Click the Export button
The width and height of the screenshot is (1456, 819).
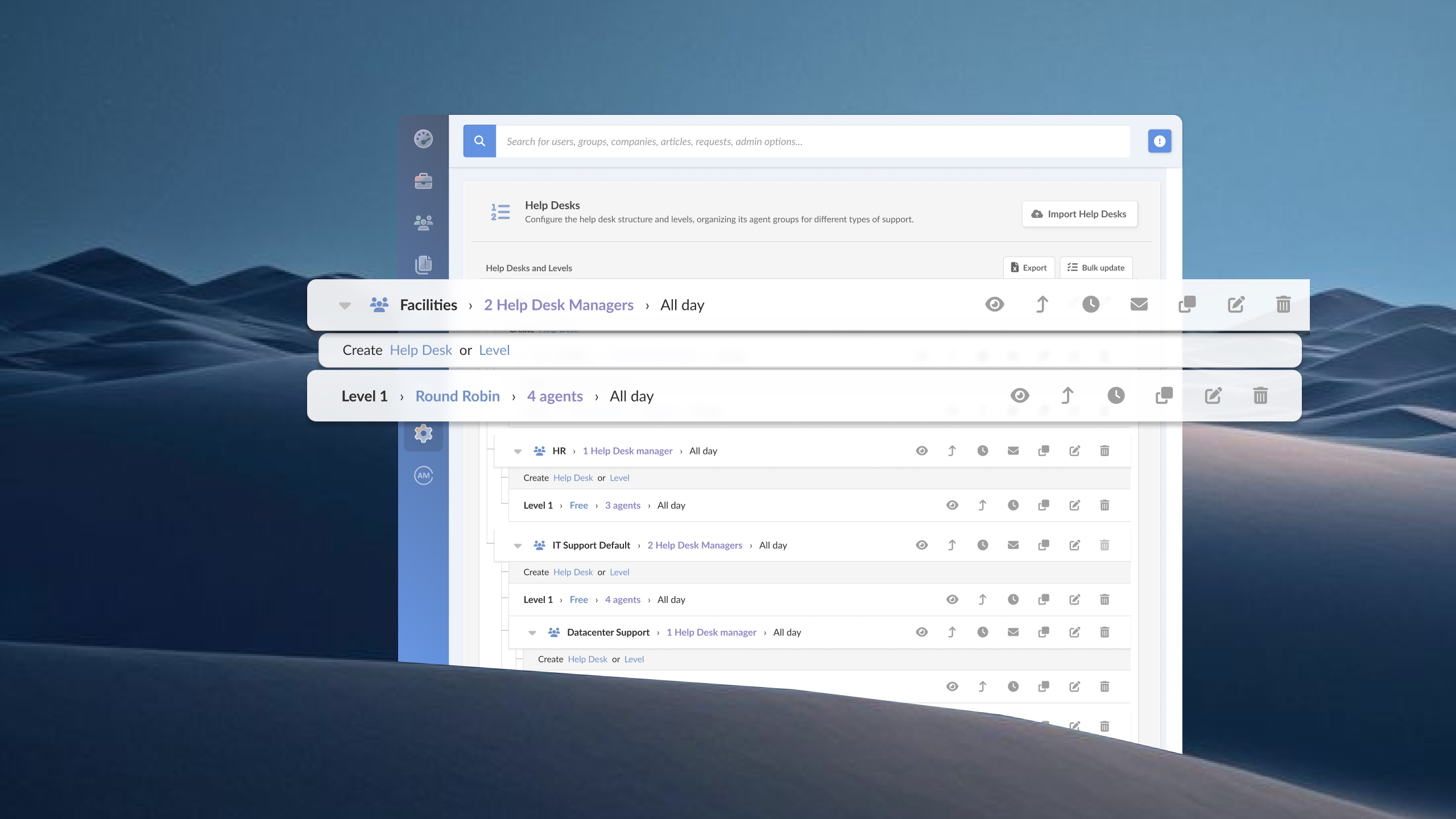[x=1029, y=267]
